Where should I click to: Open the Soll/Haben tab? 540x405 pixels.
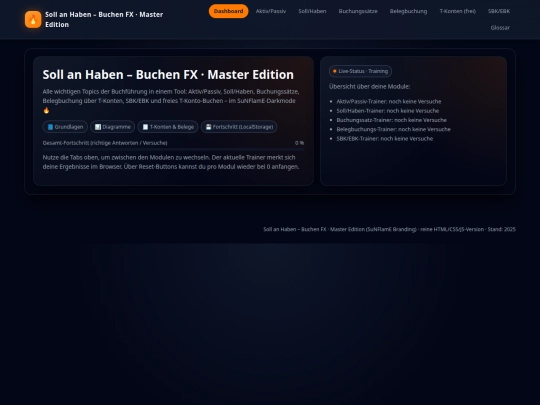point(312,11)
